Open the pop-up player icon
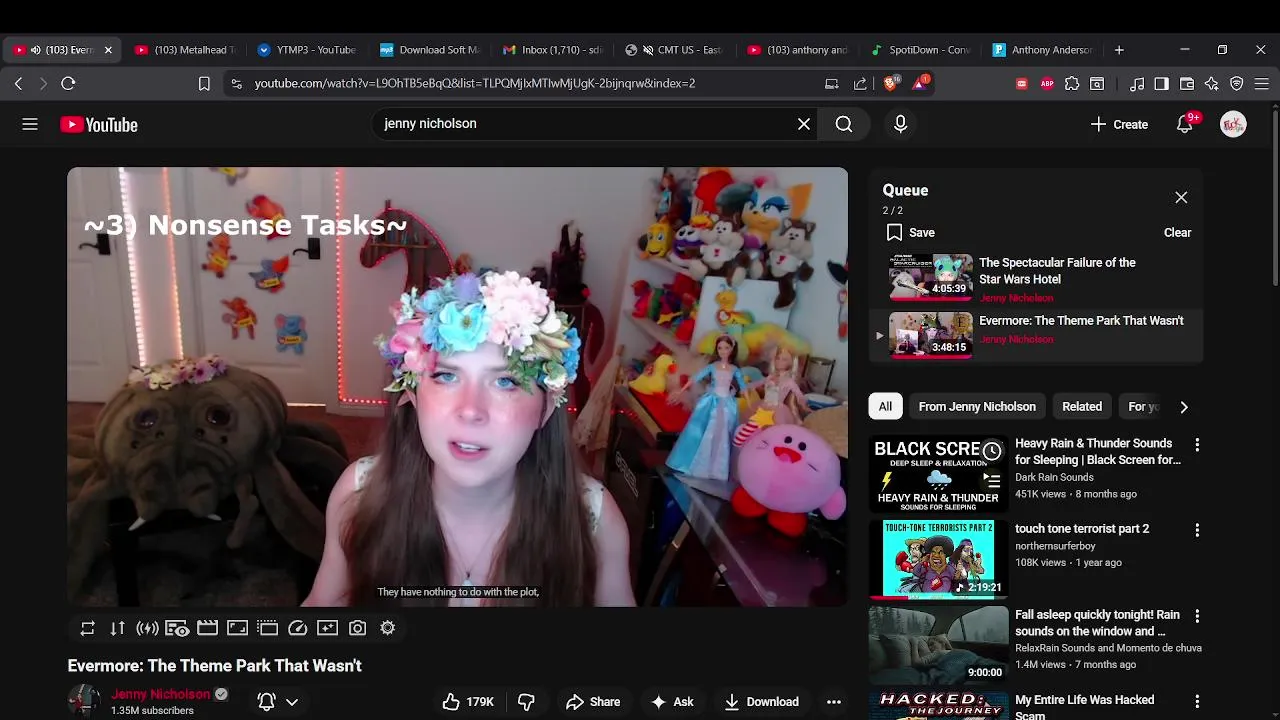Viewport: 1280px width, 720px height. coord(267,628)
